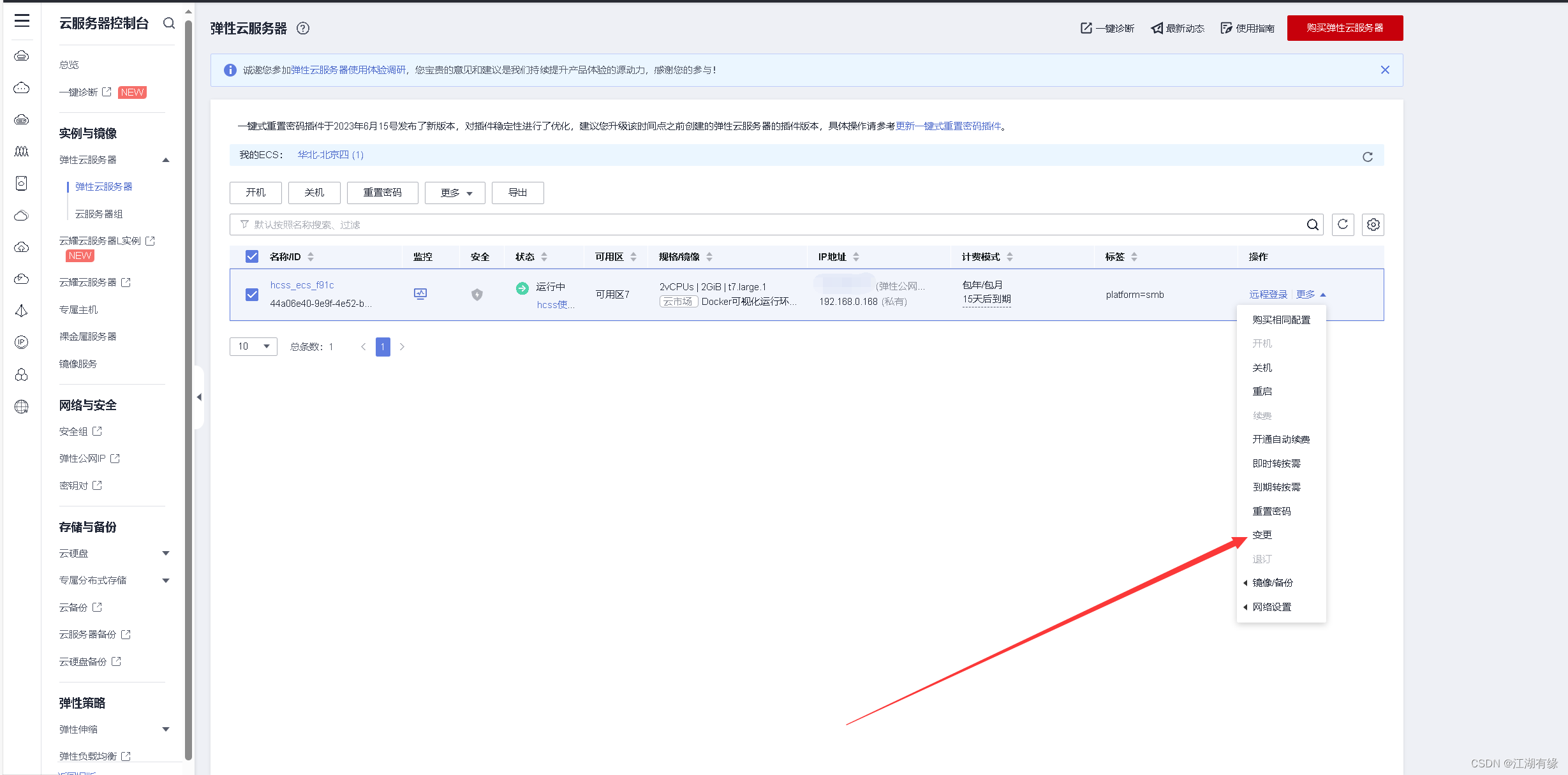Select 变更 from the context menu
1568x775 pixels.
point(1262,535)
